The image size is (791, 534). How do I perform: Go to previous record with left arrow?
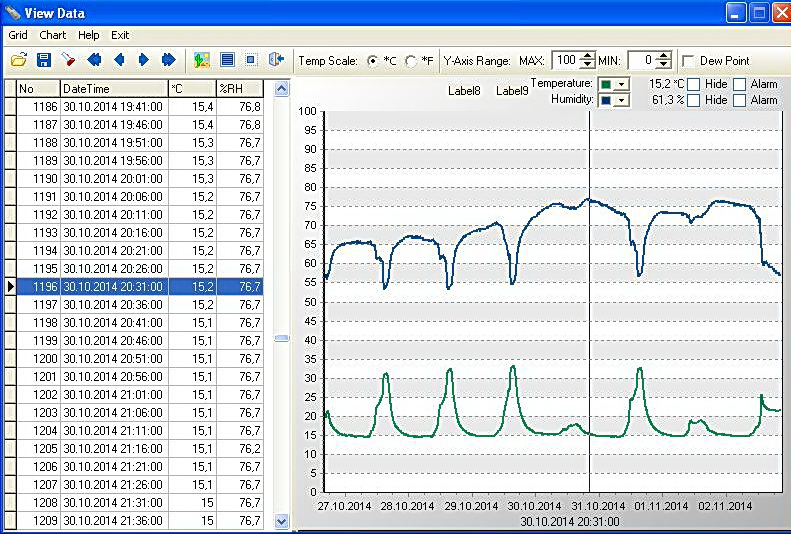coord(119,60)
